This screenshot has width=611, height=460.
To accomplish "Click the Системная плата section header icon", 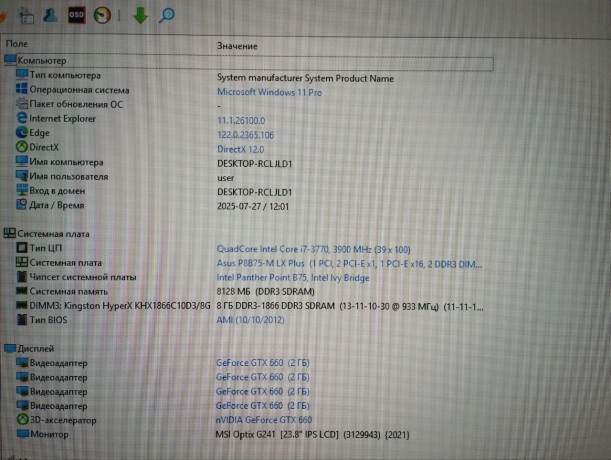I will coord(9,233).
